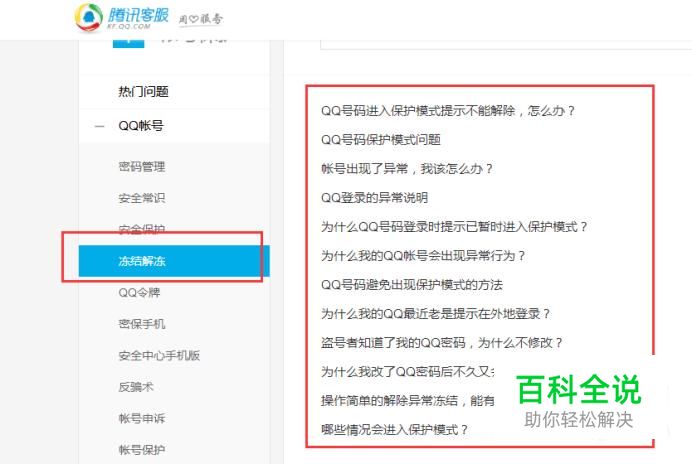Collapse the QQ帐号 section with the minus sign
Screen dimensions: 692x464
pos(100,126)
